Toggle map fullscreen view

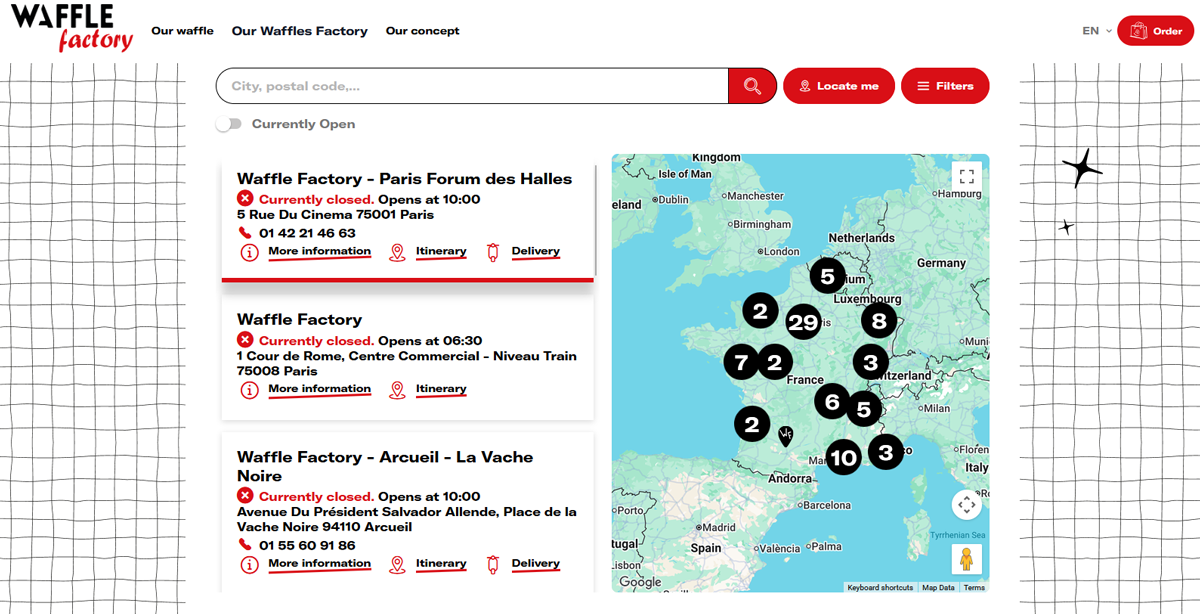[x=966, y=176]
